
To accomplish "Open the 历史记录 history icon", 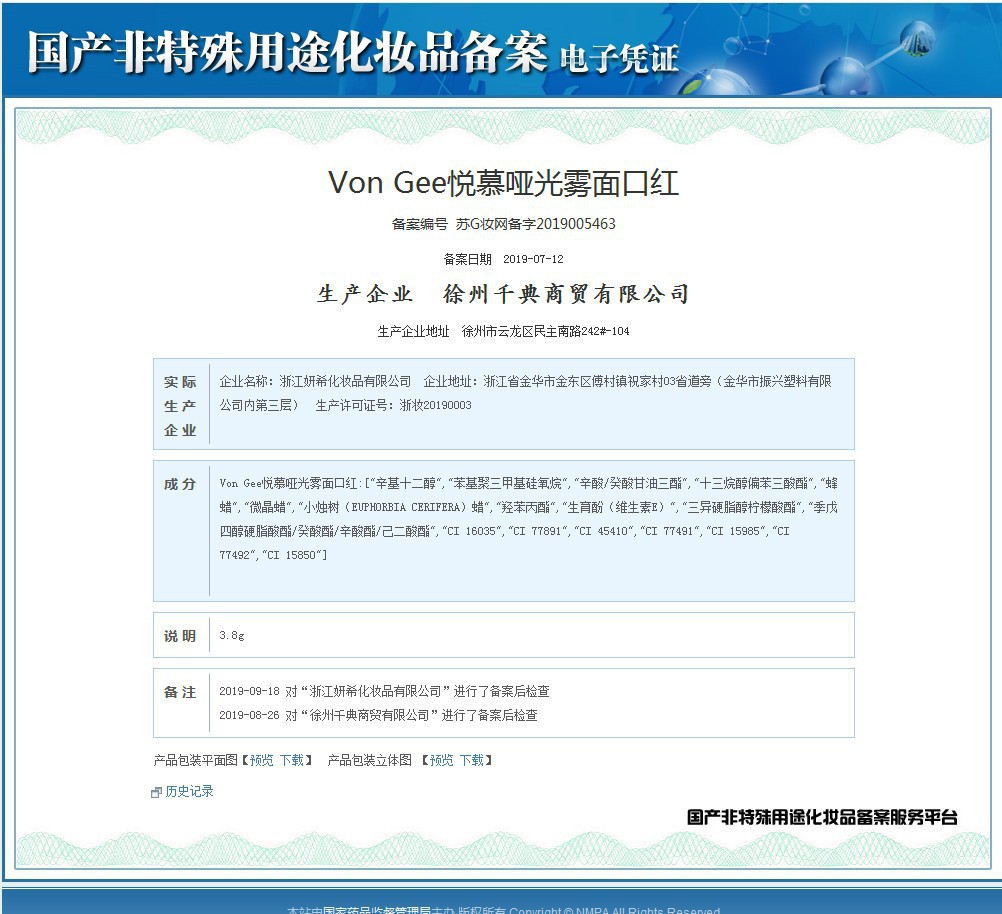I will click(x=156, y=793).
